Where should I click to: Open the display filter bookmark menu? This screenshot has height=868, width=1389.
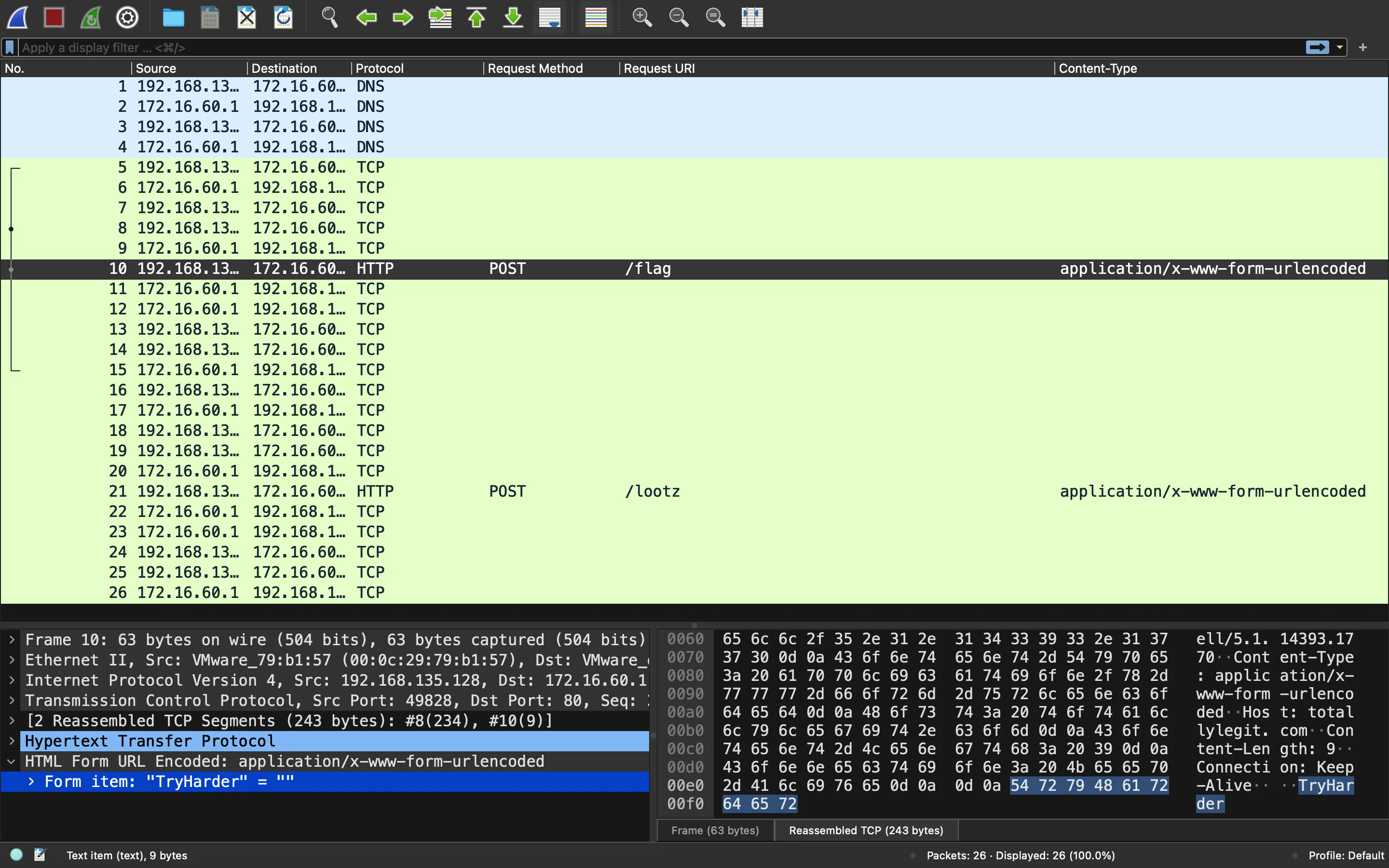pos(10,47)
